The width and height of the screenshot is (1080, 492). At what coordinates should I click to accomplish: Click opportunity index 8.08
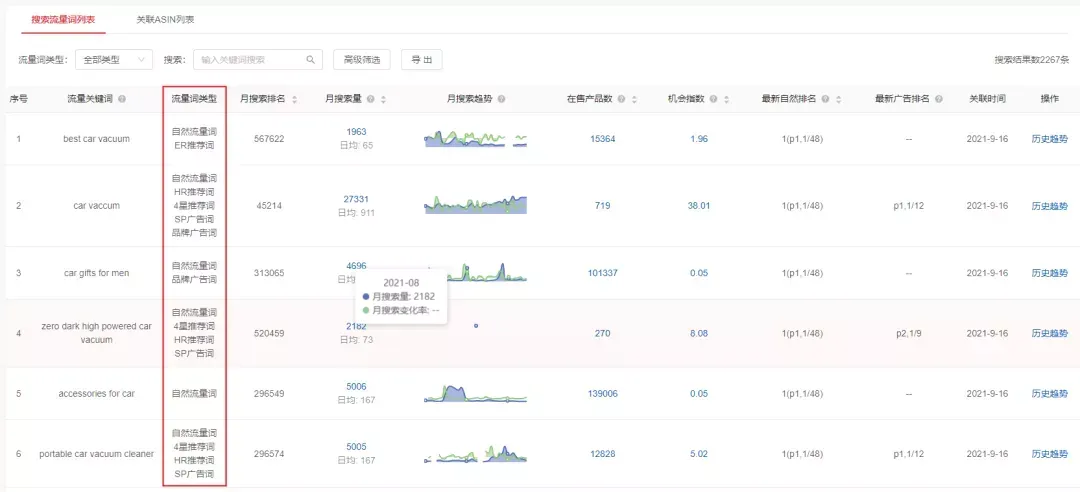(699, 334)
